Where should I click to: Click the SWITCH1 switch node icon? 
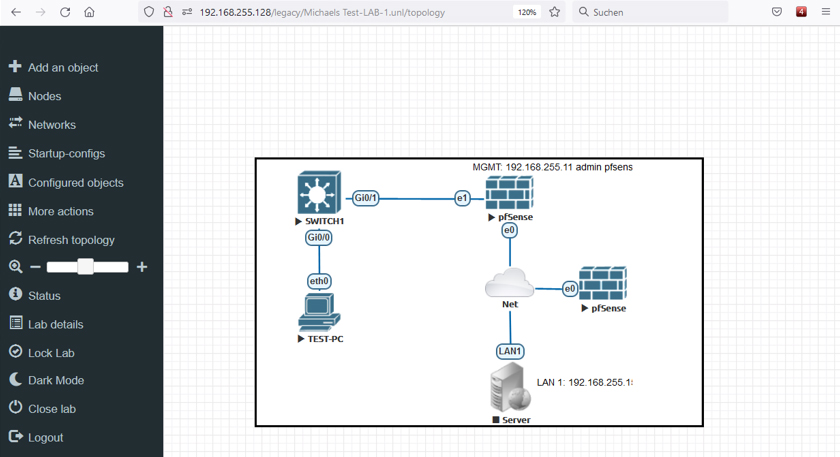[319, 193]
